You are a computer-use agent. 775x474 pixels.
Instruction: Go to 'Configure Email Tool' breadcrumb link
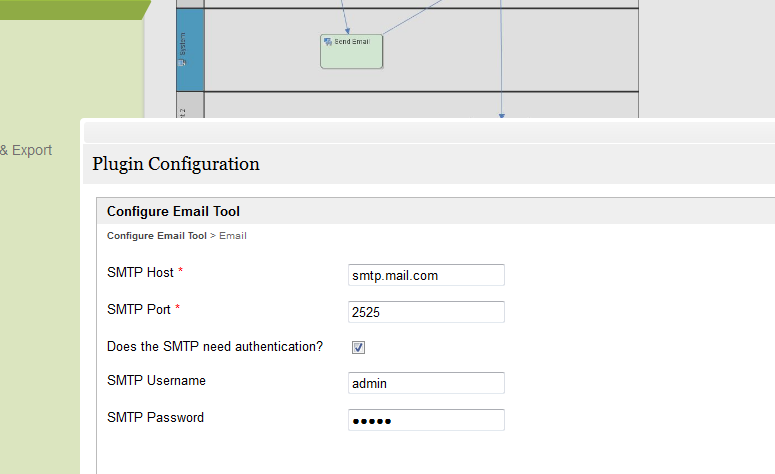tap(156, 236)
